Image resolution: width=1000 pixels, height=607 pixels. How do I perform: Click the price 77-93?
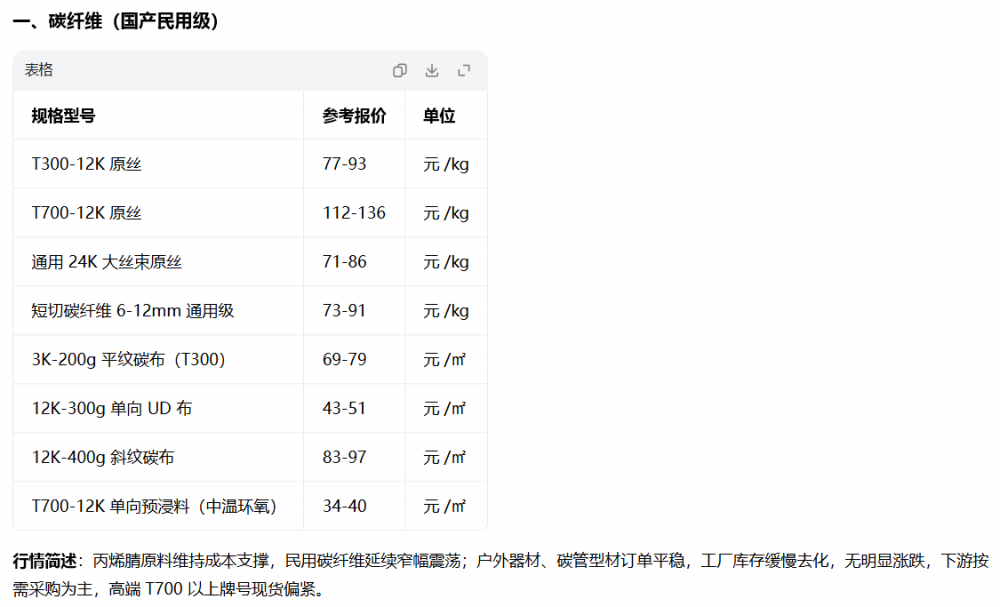pos(344,165)
